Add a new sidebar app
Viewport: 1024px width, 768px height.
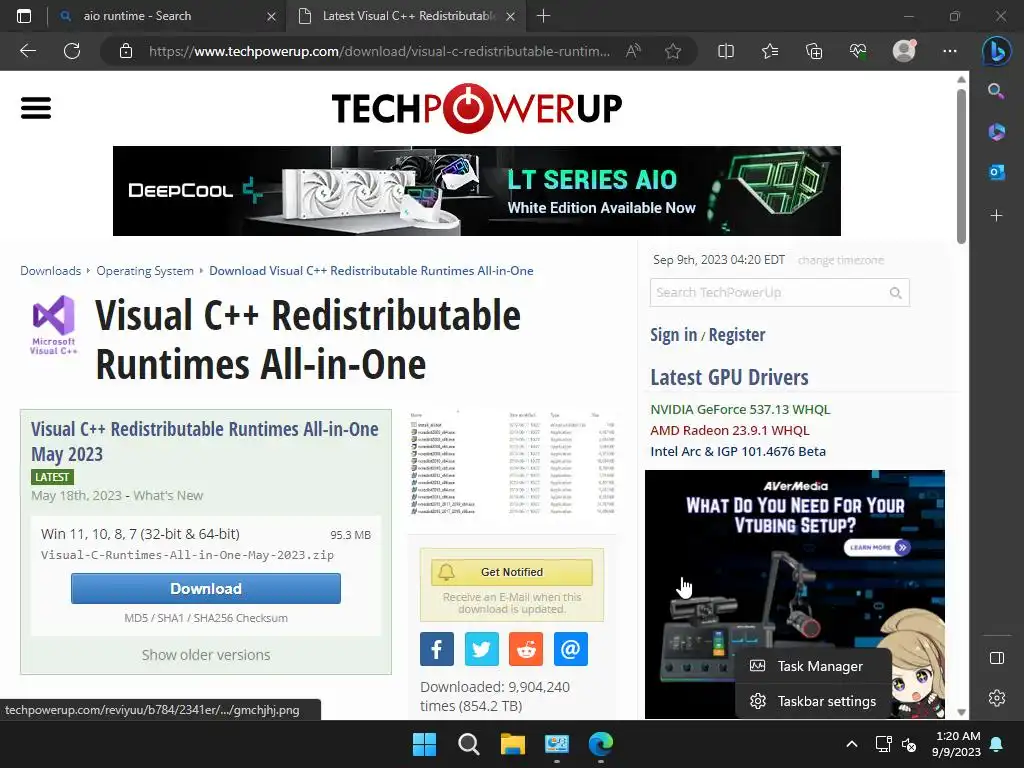tap(996, 215)
